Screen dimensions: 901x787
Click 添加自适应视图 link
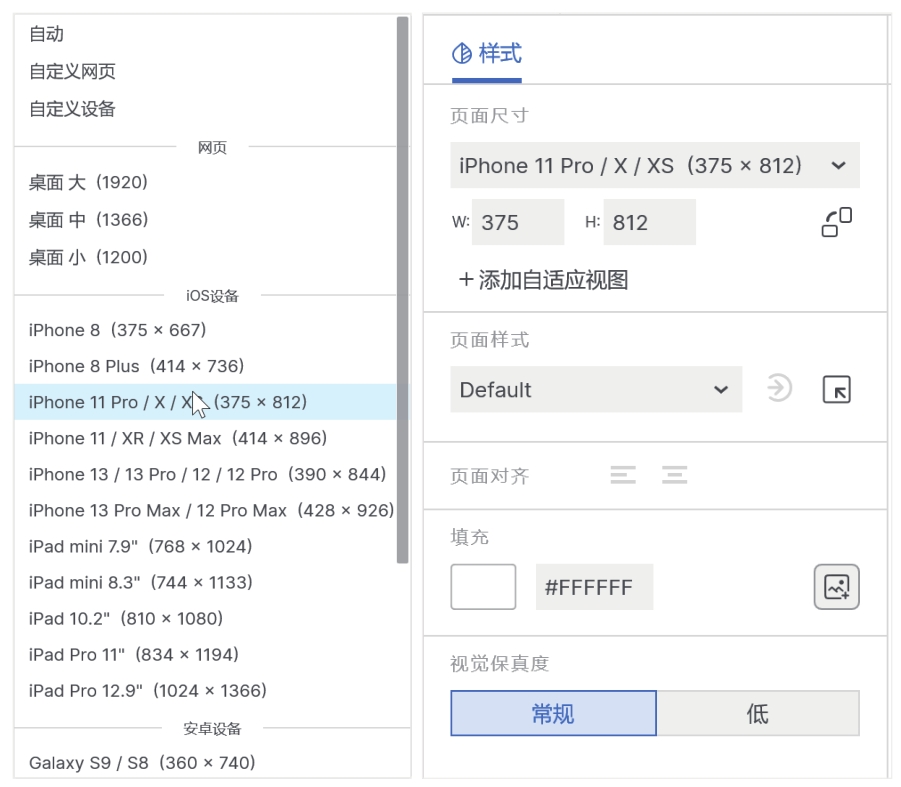tap(553, 280)
